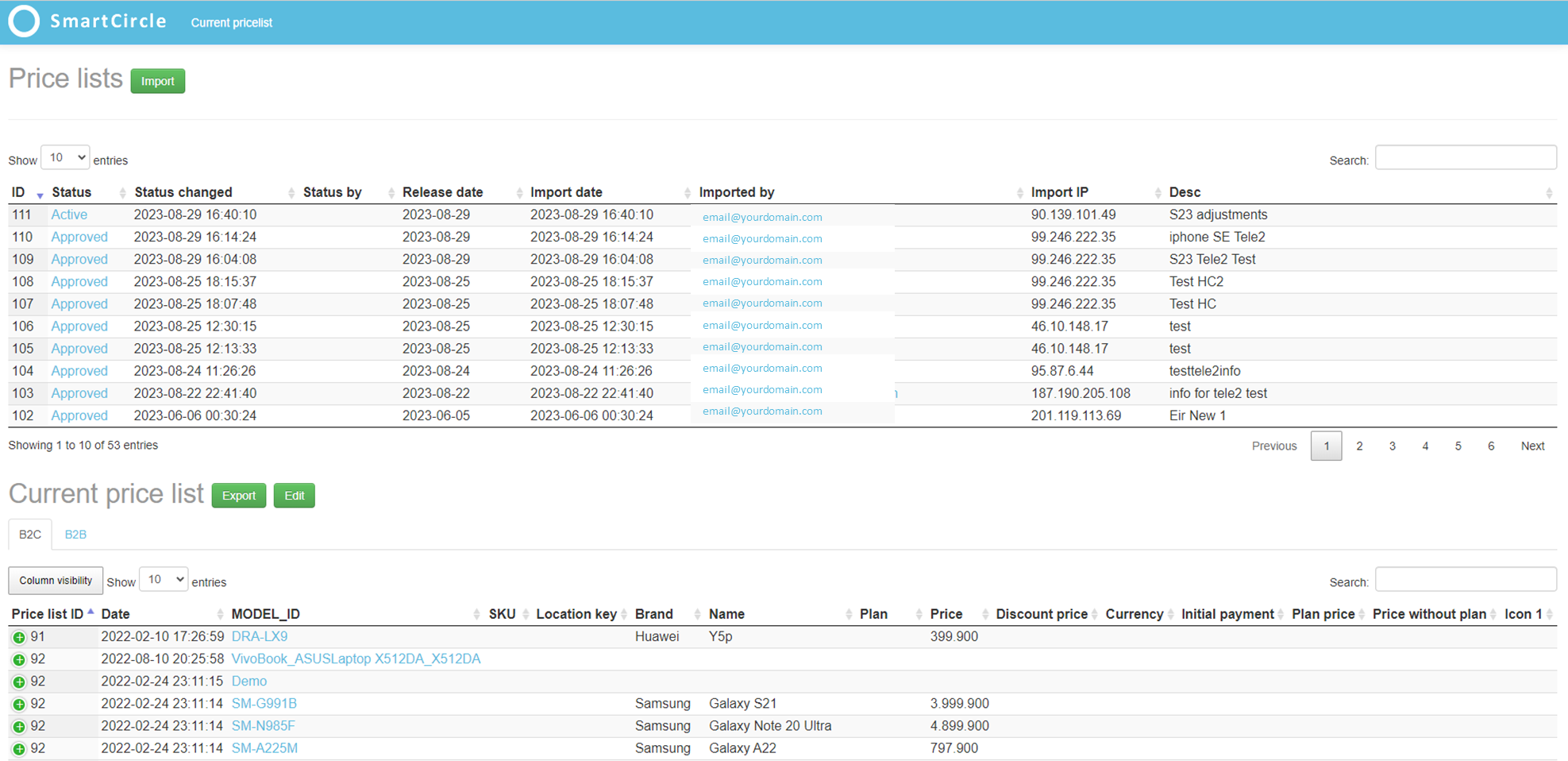The image size is (1568, 761).
Task: Go to page 4 of price lists
Action: pyautogui.click(x=1425, y=446)
